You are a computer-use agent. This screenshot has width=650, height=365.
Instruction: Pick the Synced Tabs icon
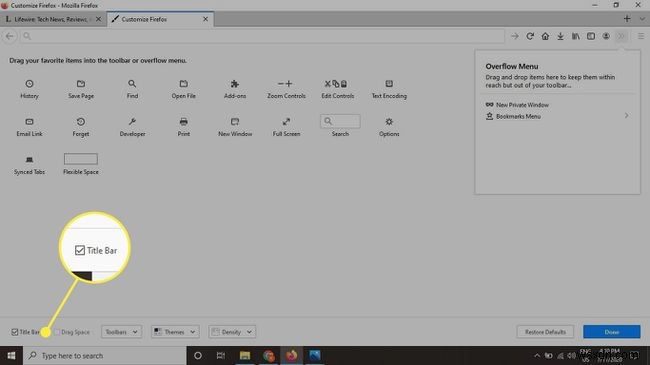click(29, 160)
